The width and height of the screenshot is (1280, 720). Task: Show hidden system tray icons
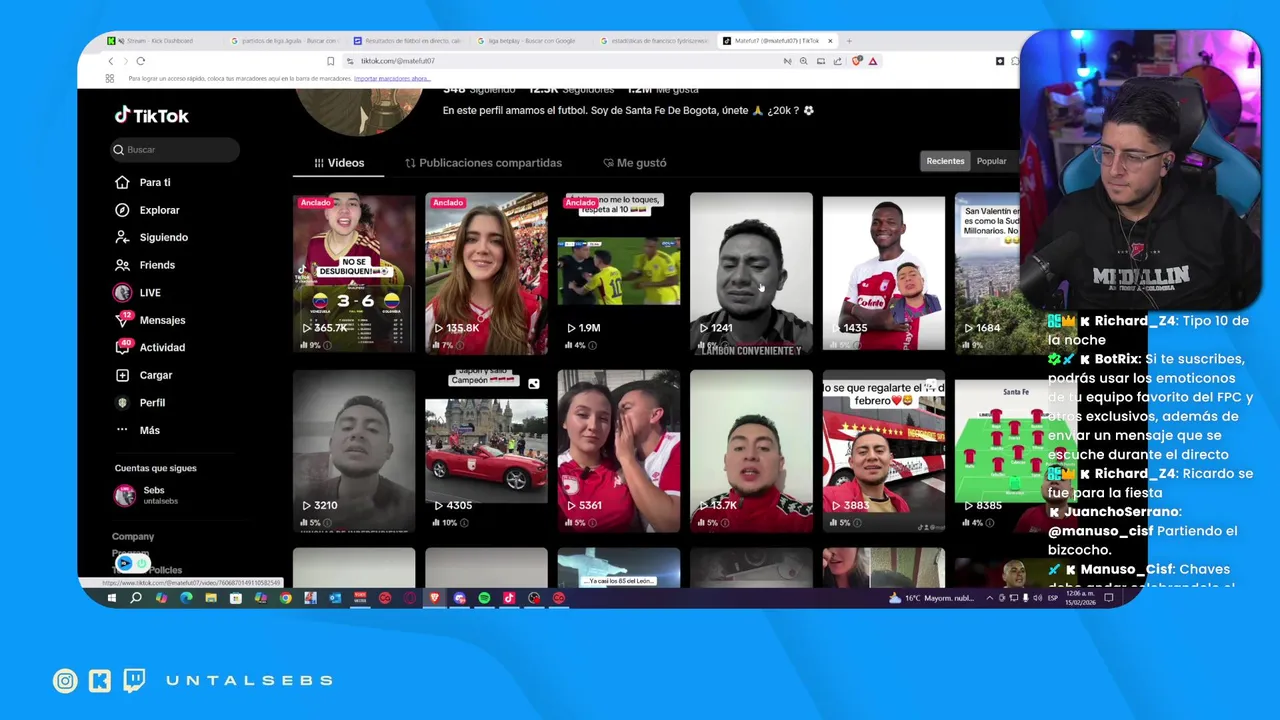[990, 598]
